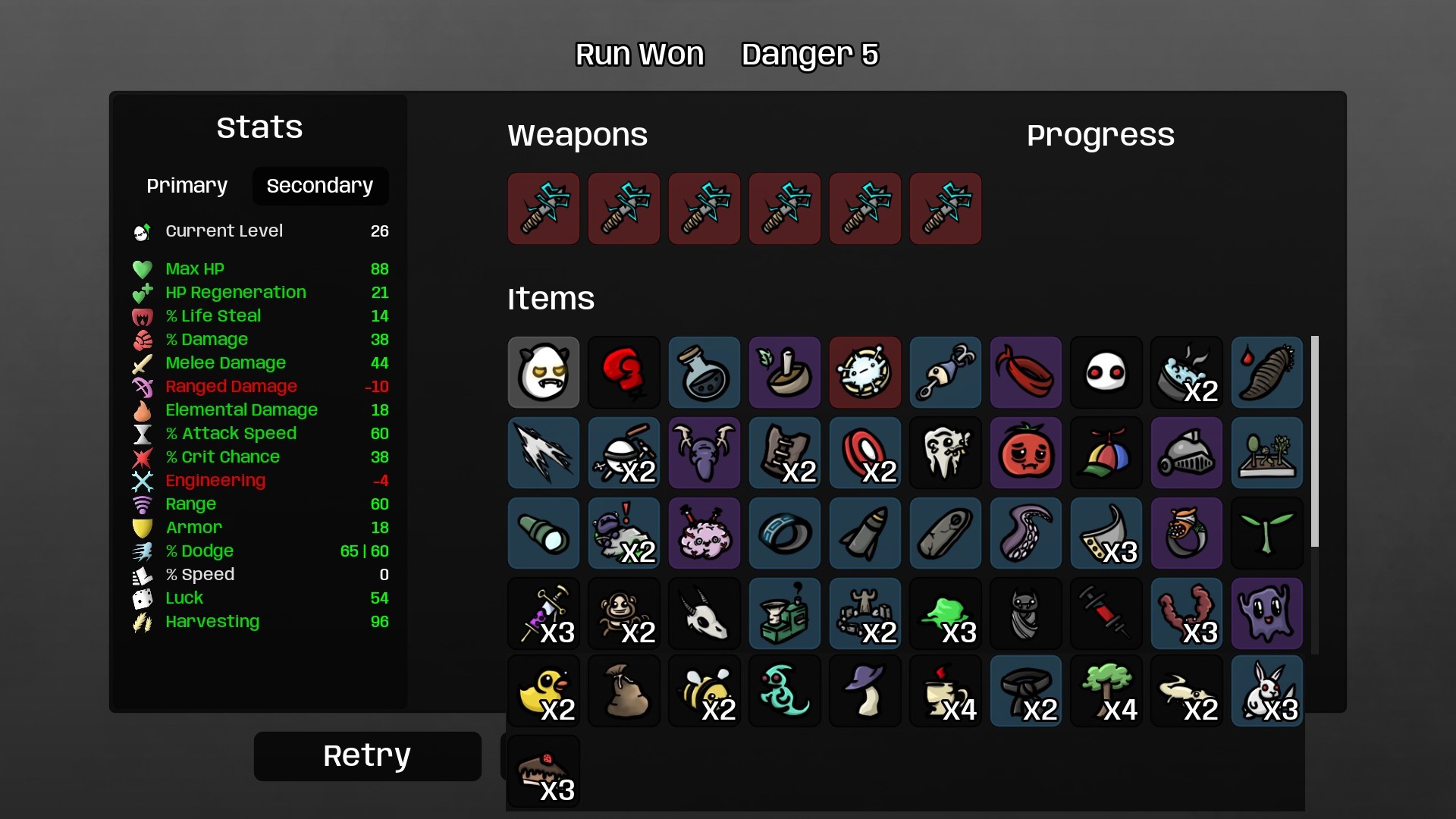The width and height of the screenshot is (1456, 819).
Task: Click the items list scrollbar
Action: [1314, 441]
